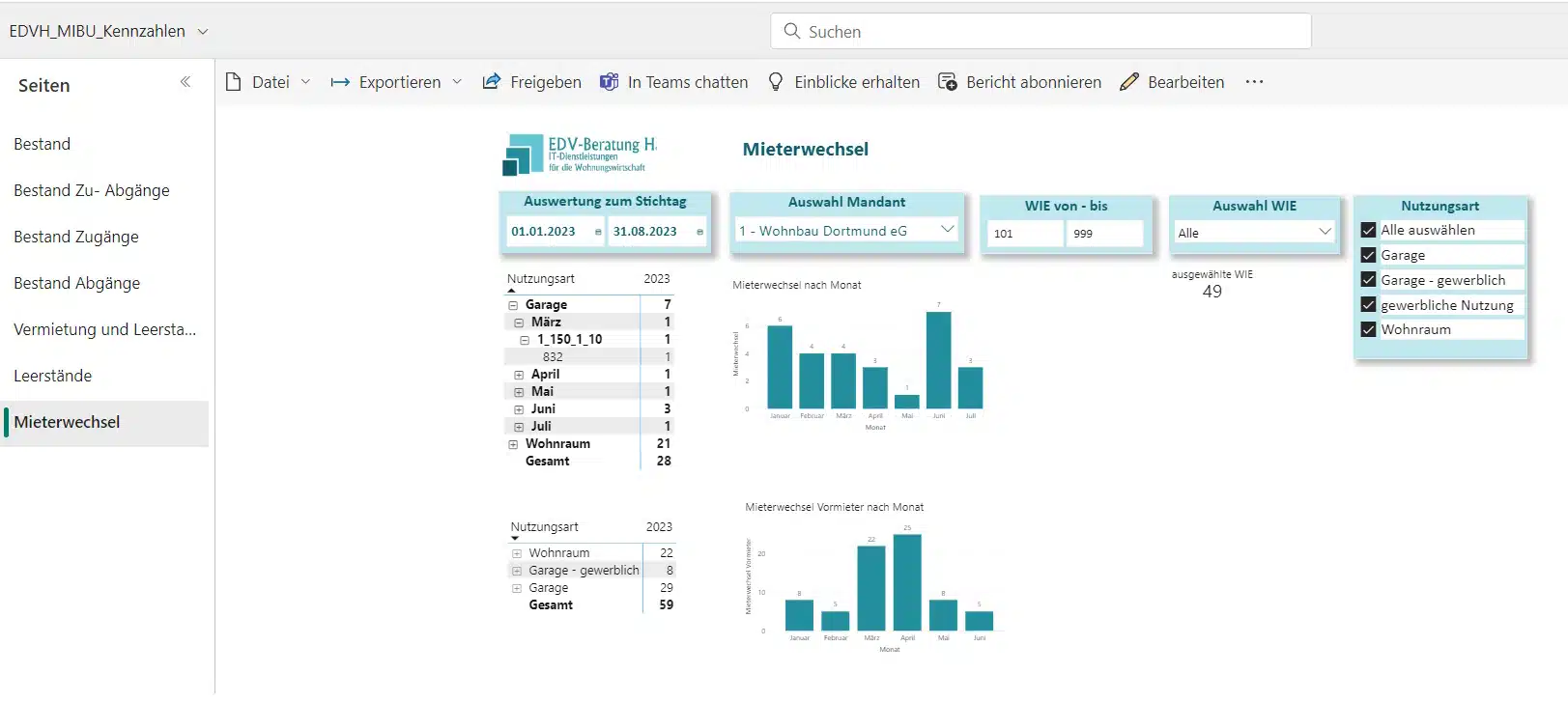Open the Auswahl Mandant dropdown
The image size is (1568, 702).
click(x=947, y=230)
